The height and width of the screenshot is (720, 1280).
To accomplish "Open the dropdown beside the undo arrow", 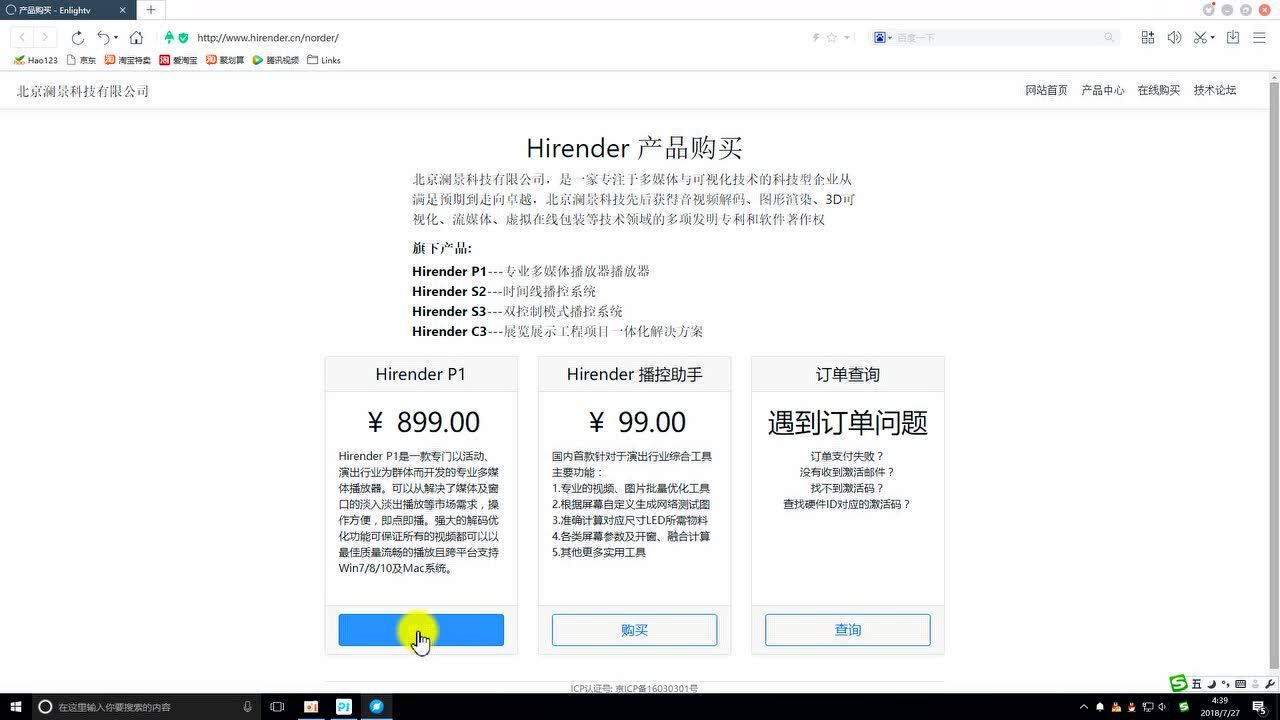I will tap(116, 38).
